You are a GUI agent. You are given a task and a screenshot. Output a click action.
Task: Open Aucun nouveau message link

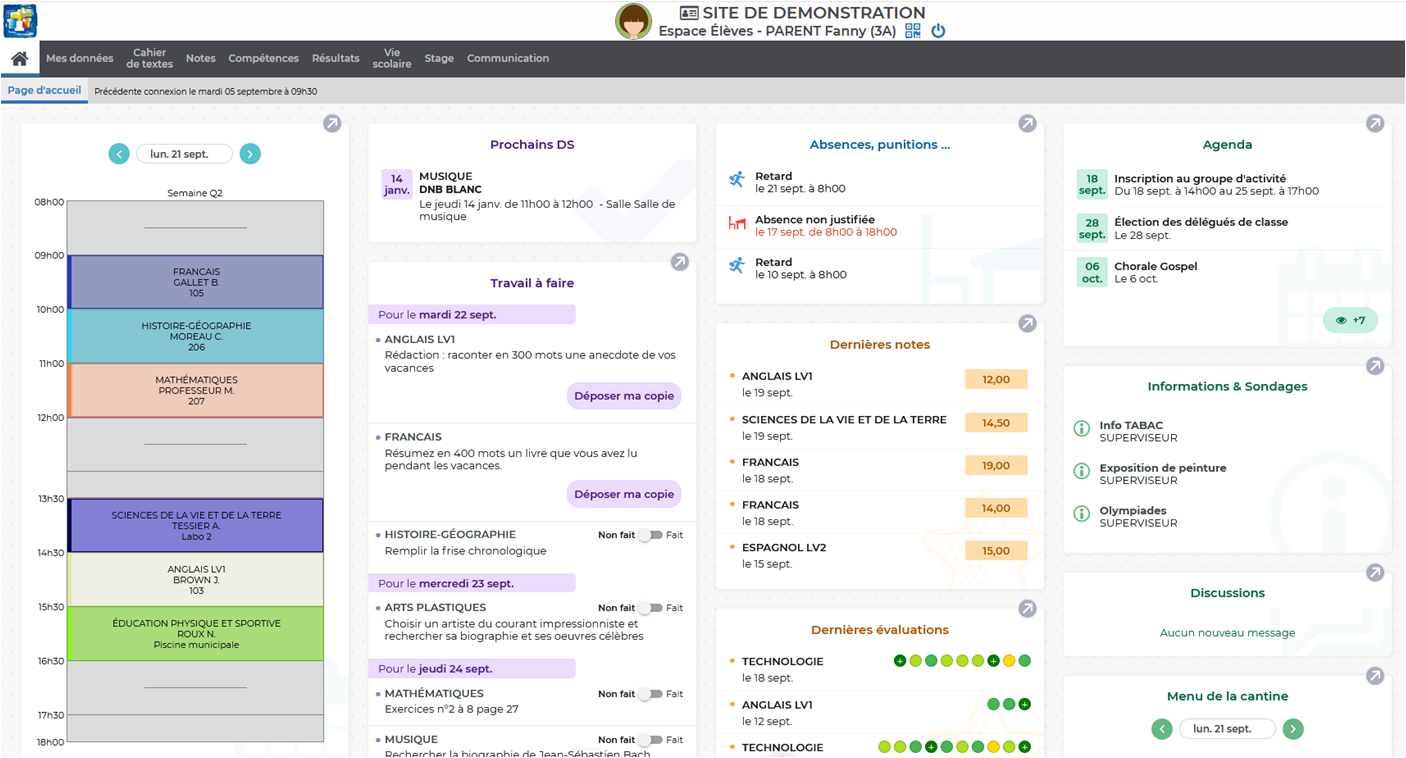1227,633
